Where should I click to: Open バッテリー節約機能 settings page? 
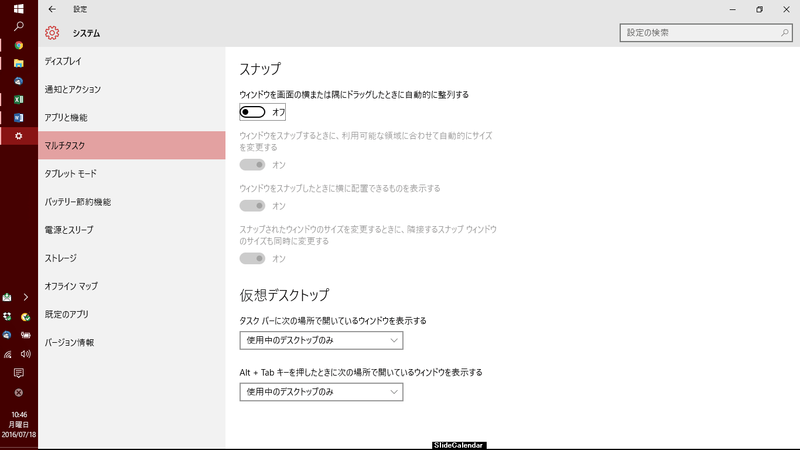[132, 202]
